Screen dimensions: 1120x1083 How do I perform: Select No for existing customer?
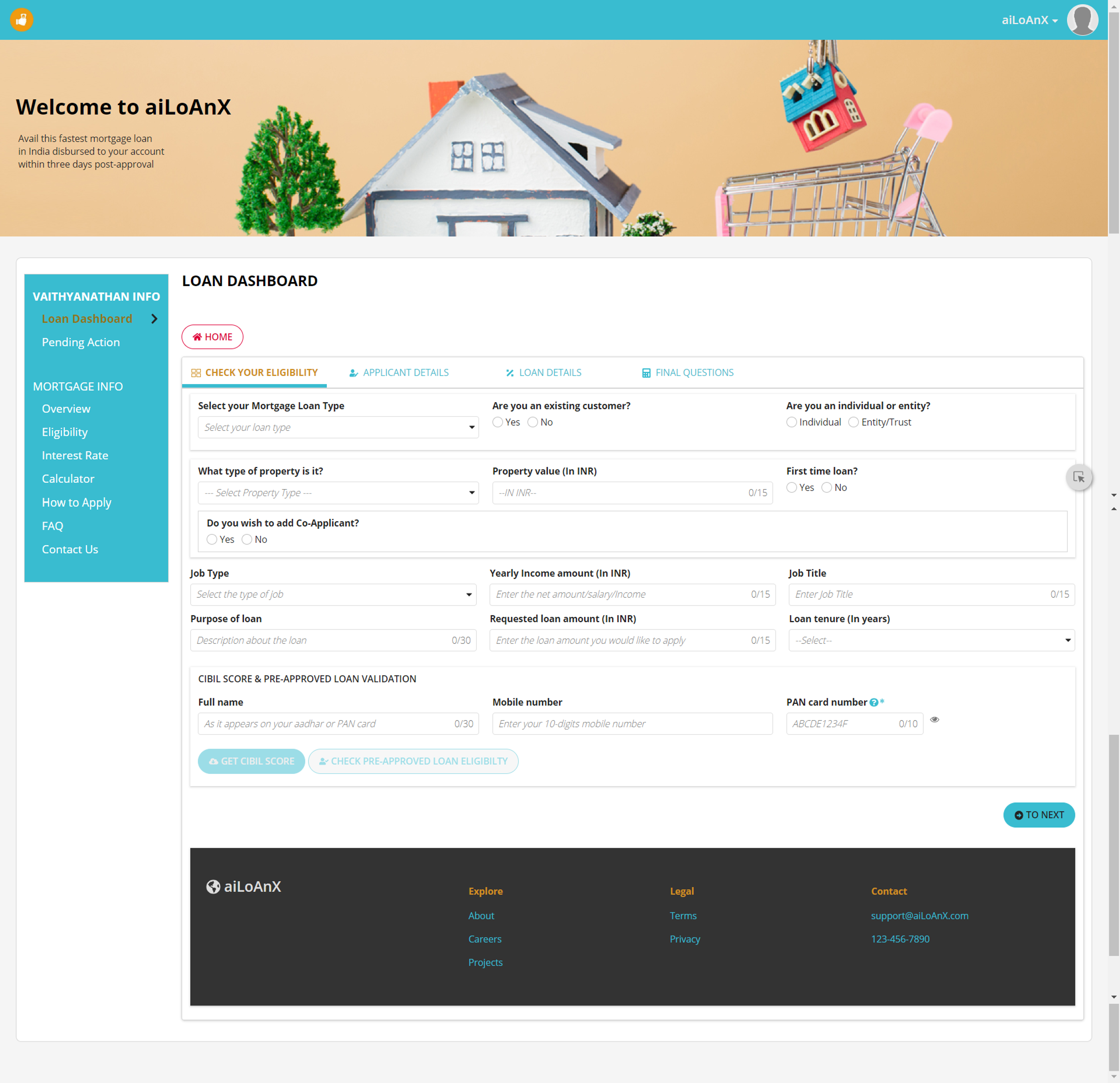[533, 422]
